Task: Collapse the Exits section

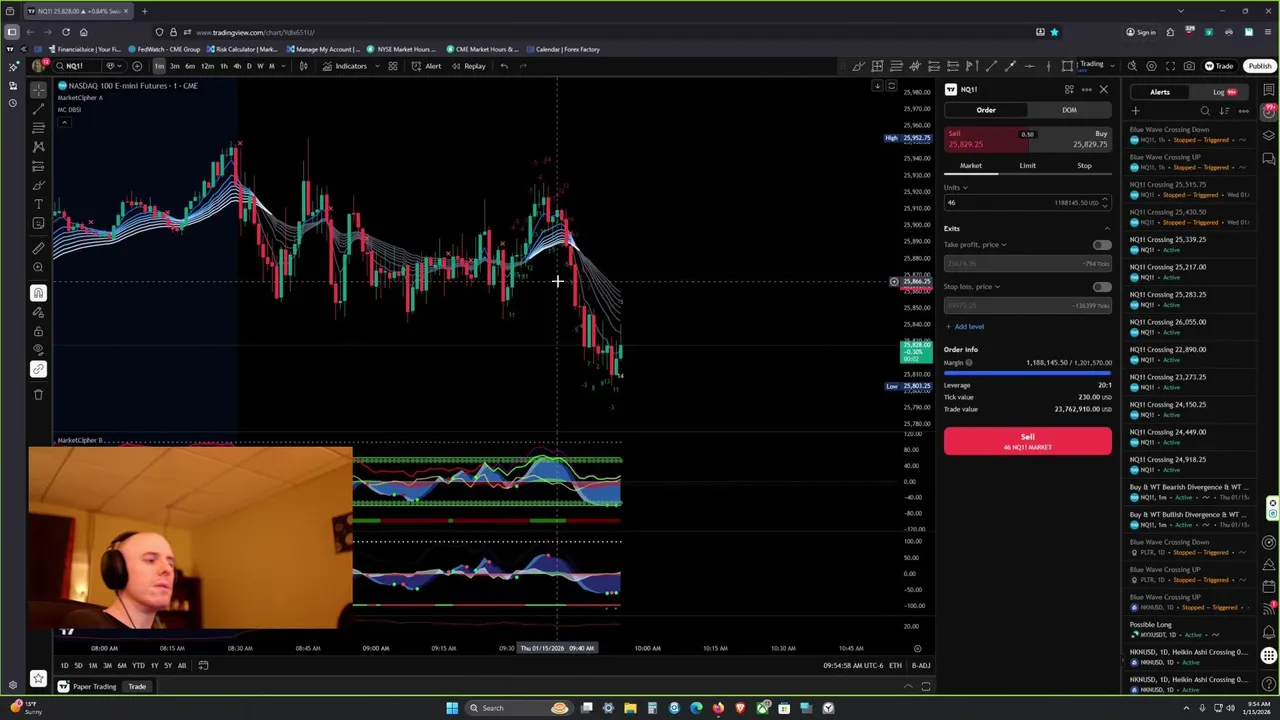Action: (1106, 228)
